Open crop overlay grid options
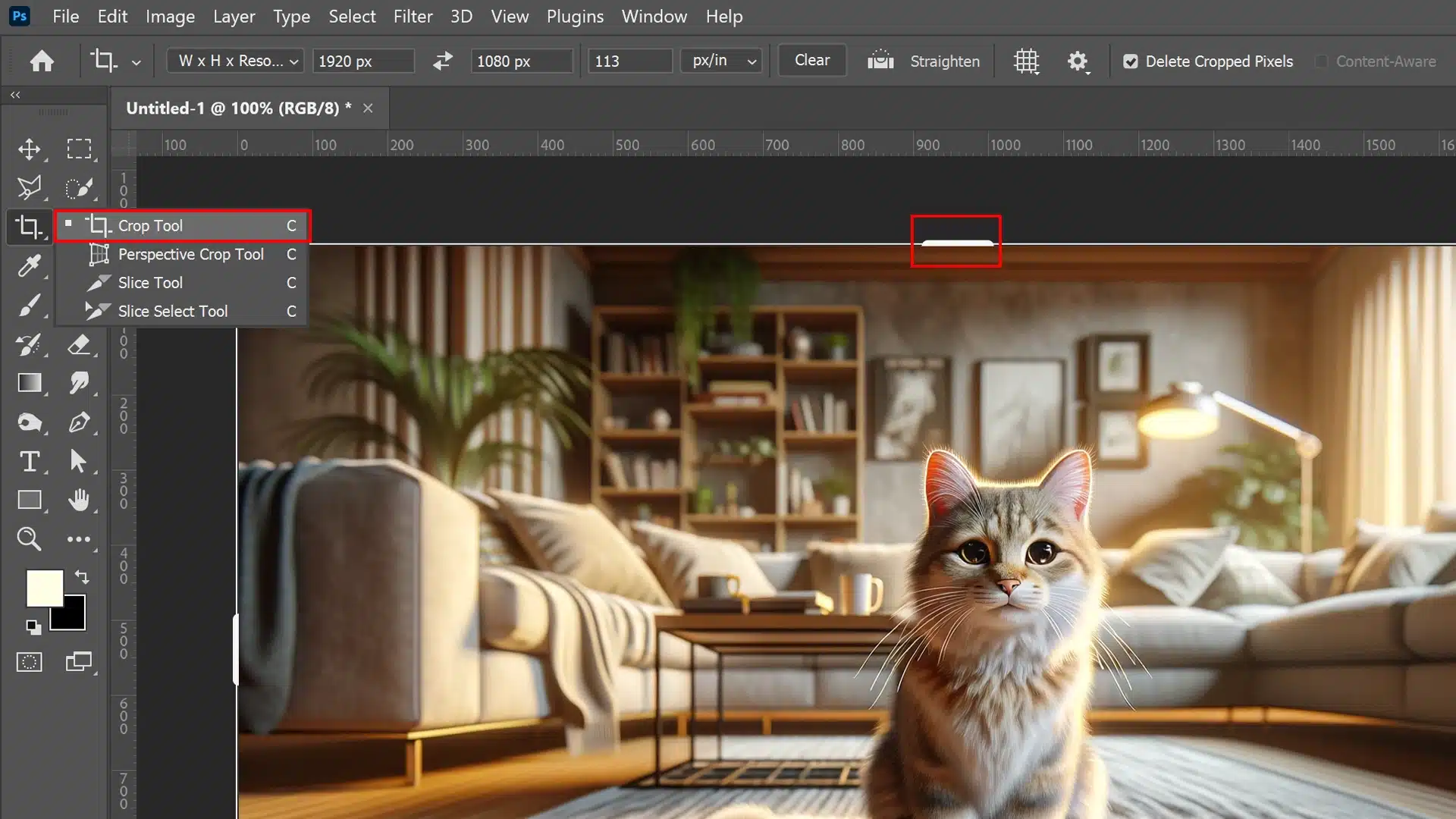 coord(1026,61)
